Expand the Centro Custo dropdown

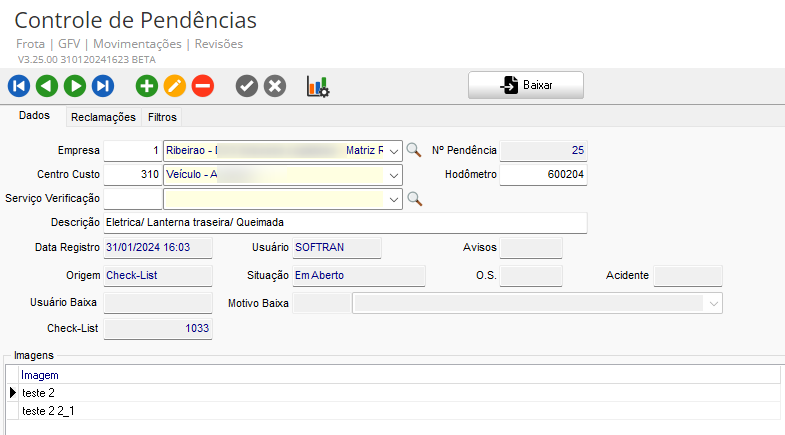pos(394,175)
